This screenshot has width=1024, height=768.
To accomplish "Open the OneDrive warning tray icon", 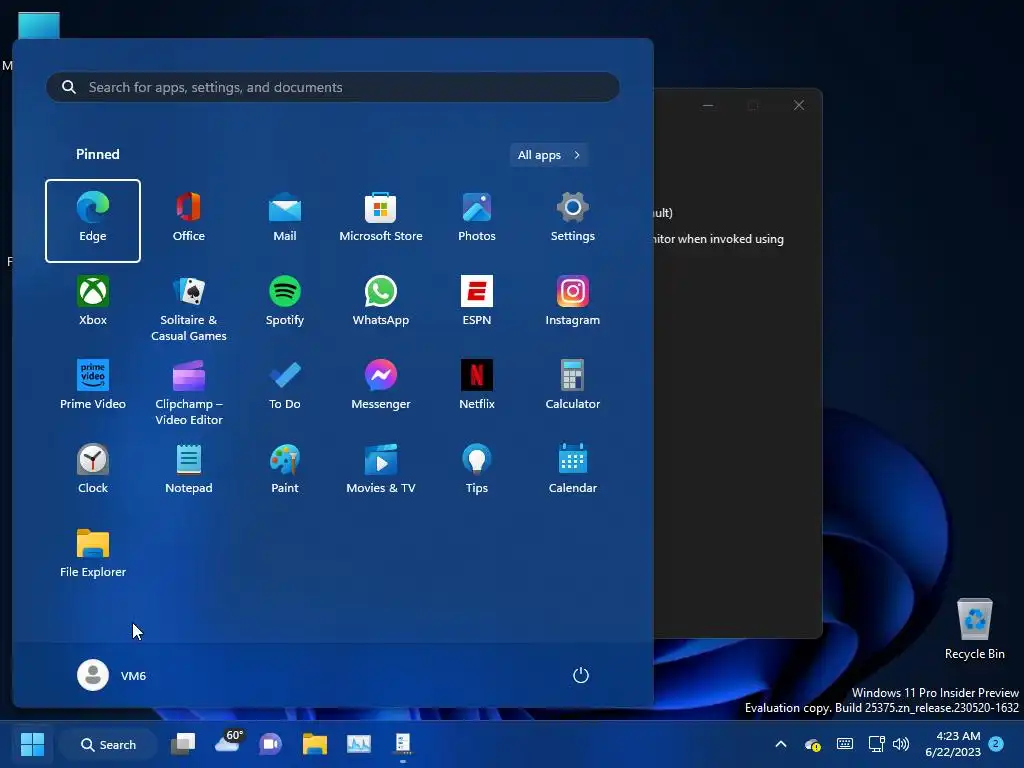I will point(812,744).
